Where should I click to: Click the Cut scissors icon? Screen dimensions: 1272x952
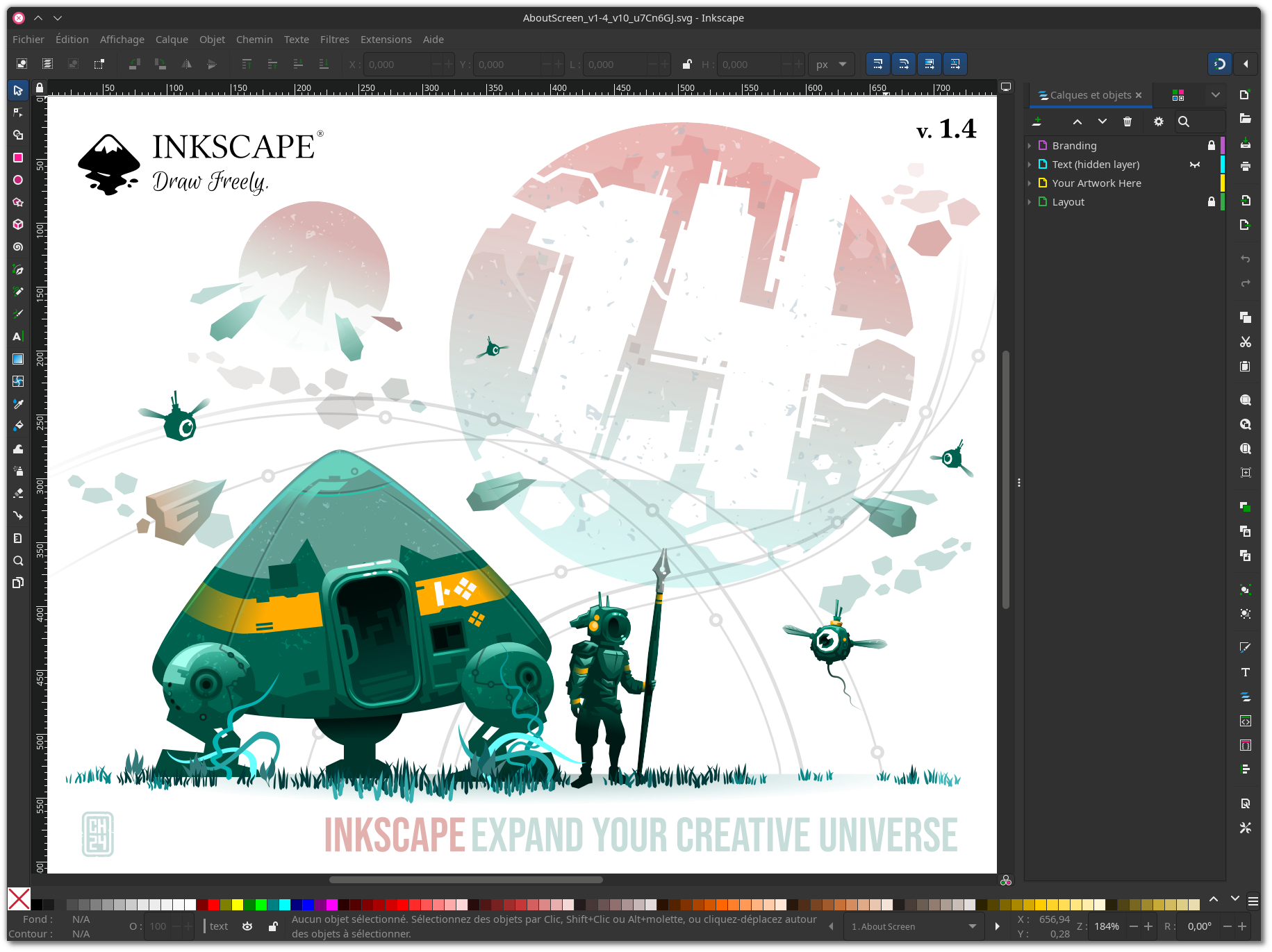pyautogui.click(x=1246, y=342)
